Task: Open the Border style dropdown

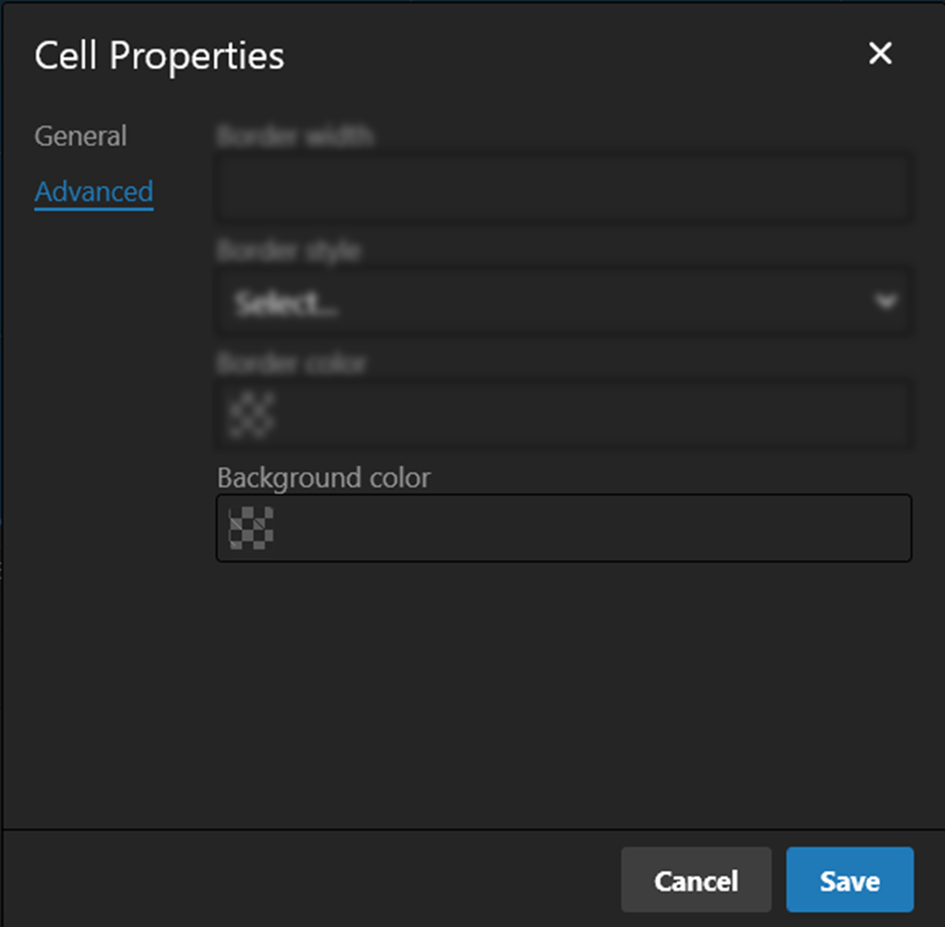Action: click(564, 301)
